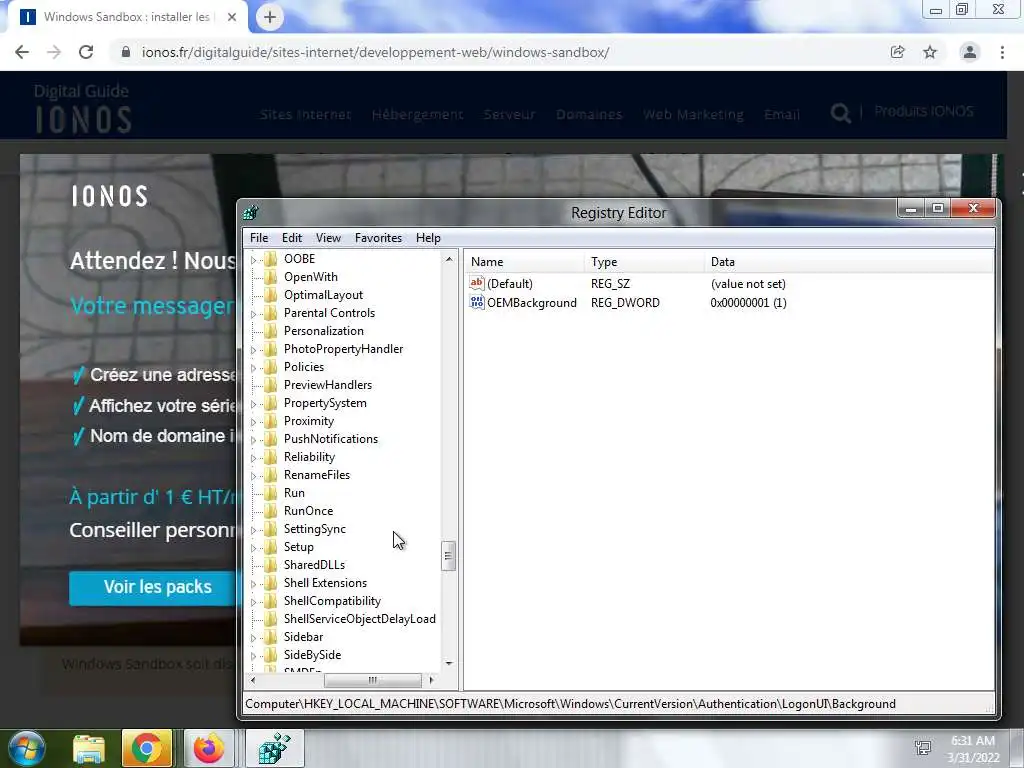Click the tree scroll up arrow
This screenshot has height=768, width=1024.
pos(449,259)
